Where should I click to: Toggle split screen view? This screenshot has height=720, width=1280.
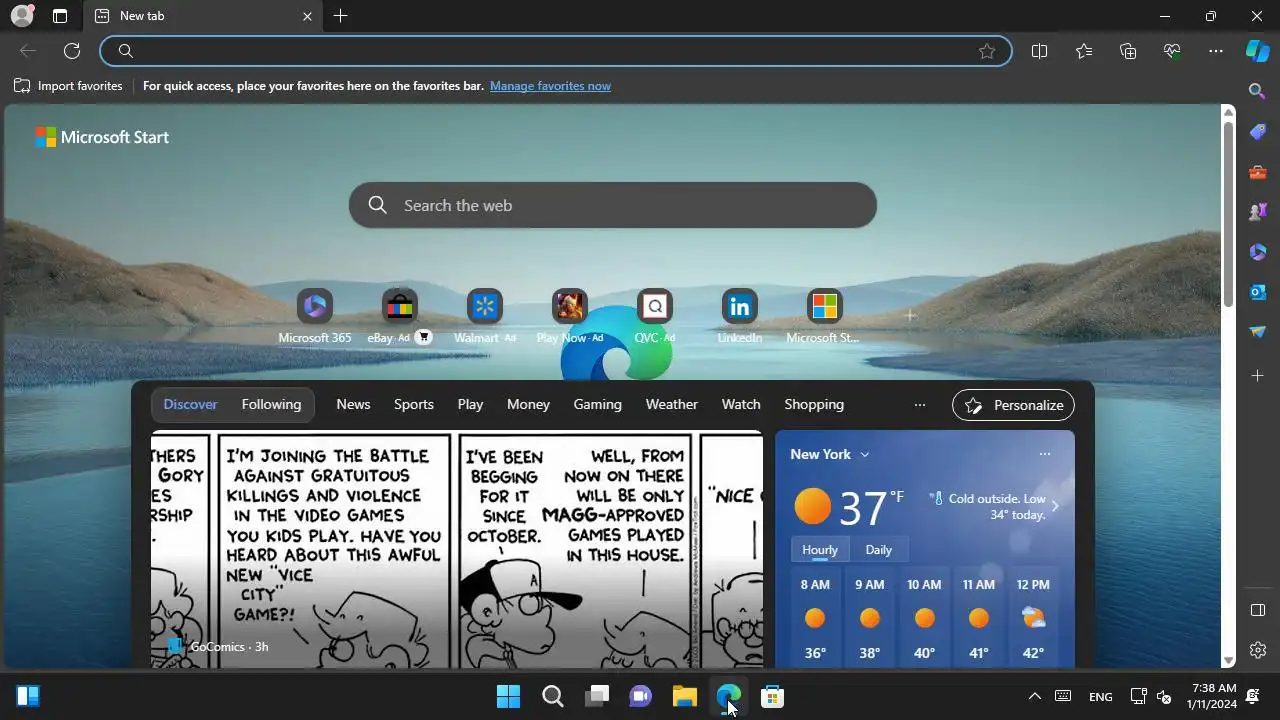pyautogui.click(x=1039, y=51)
